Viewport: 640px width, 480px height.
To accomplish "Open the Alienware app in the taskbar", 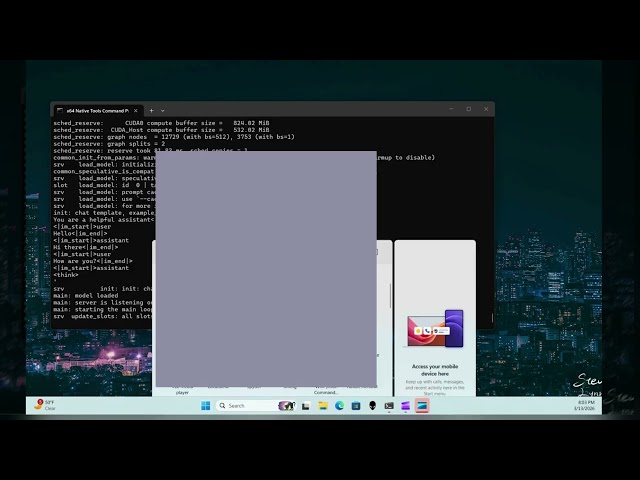I will 372,405.
